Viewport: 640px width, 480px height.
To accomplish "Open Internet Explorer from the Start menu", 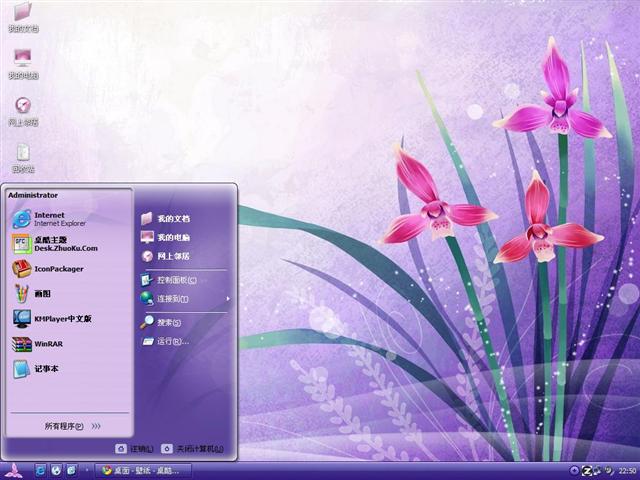I will point(69,219).
